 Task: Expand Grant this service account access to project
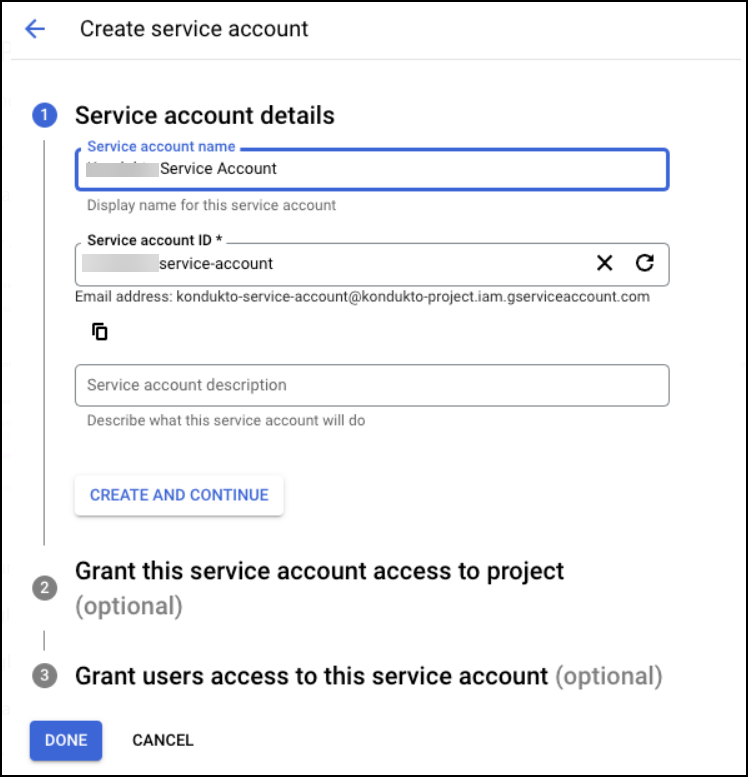[320, 571]
